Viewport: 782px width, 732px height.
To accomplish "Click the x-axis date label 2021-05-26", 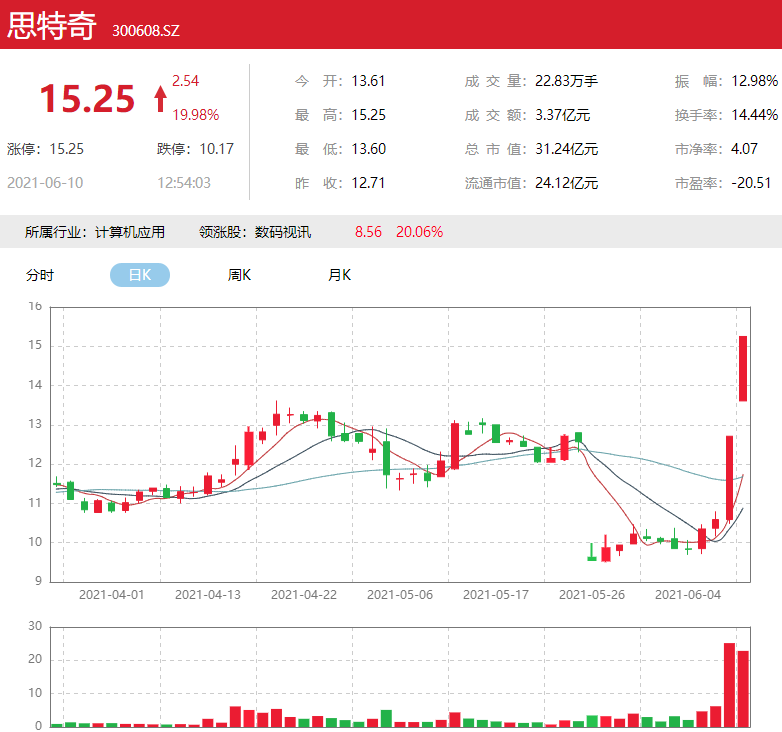I will tap(592, 595).
